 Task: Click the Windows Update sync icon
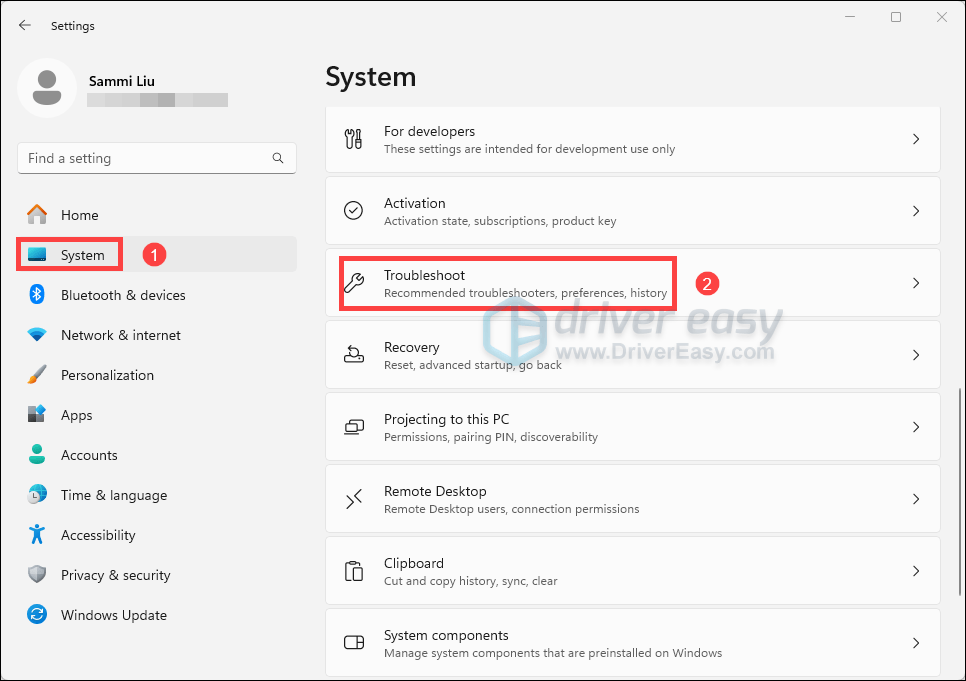pyautogui.click(x=37, y=615)
